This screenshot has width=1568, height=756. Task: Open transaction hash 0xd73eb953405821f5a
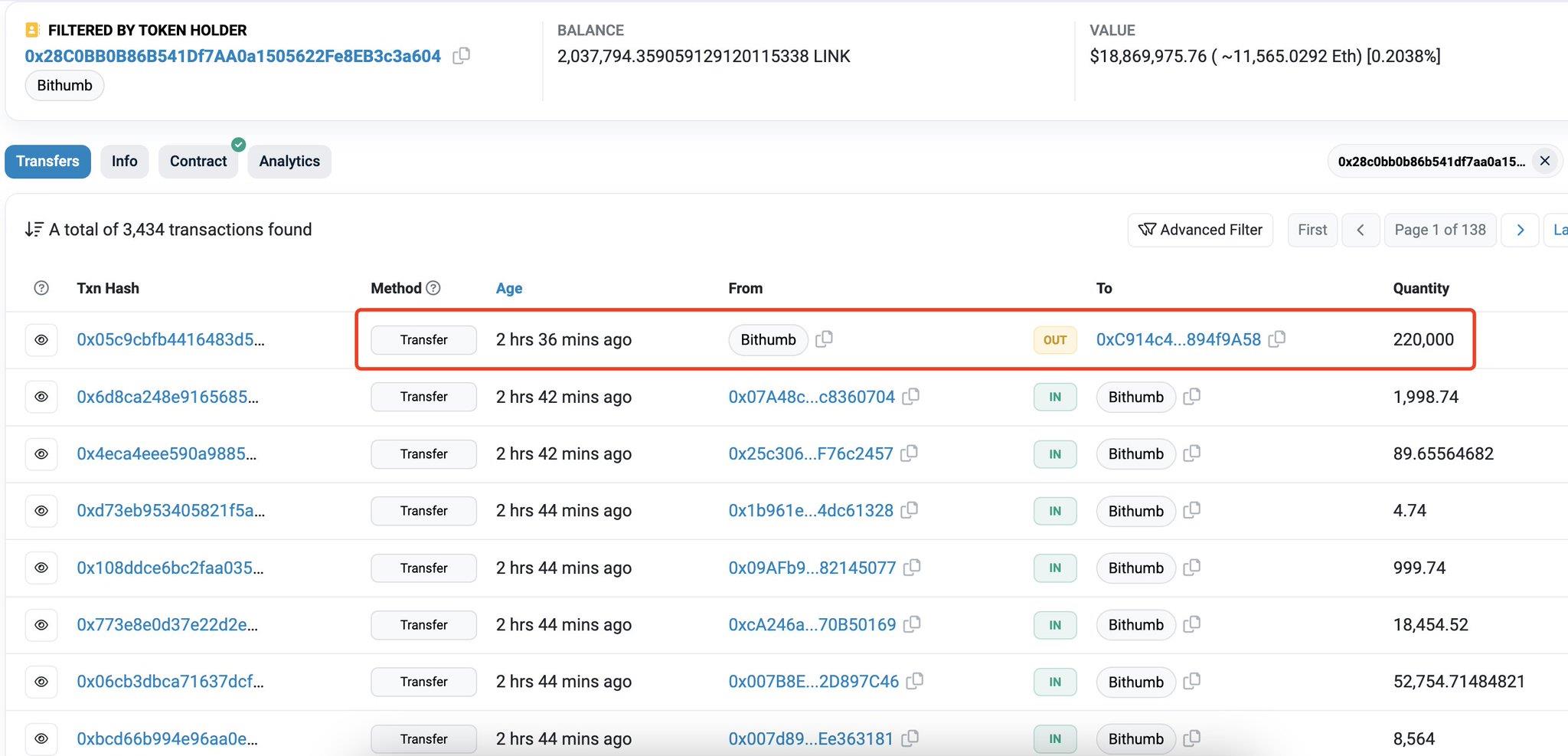pyautogui.click(x=171, y=510)
